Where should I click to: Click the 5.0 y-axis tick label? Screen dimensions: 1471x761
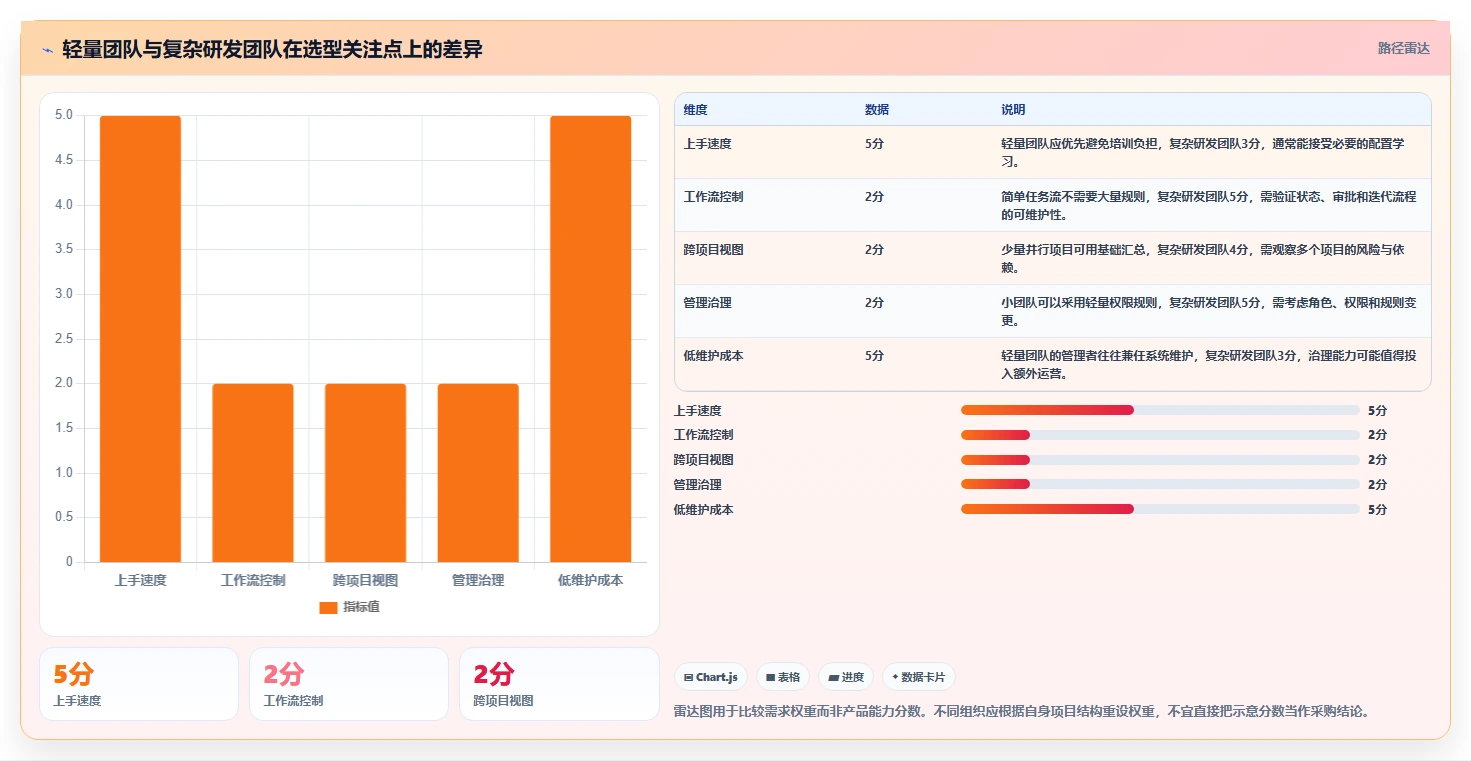point(64,115)
